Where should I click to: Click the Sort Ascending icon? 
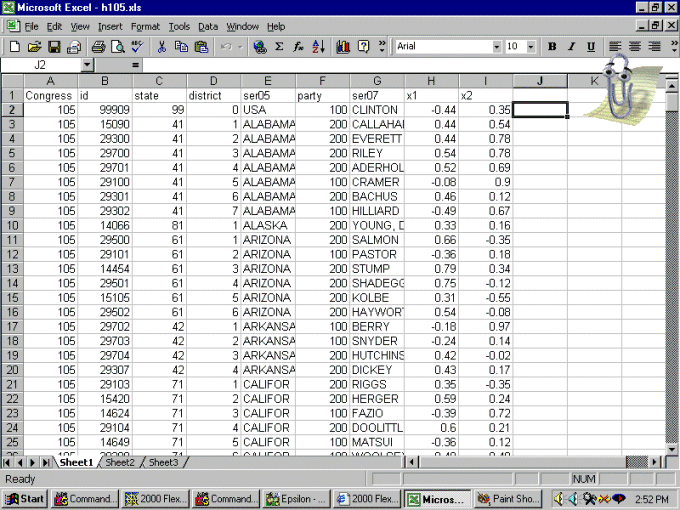(x=318, y=47)
